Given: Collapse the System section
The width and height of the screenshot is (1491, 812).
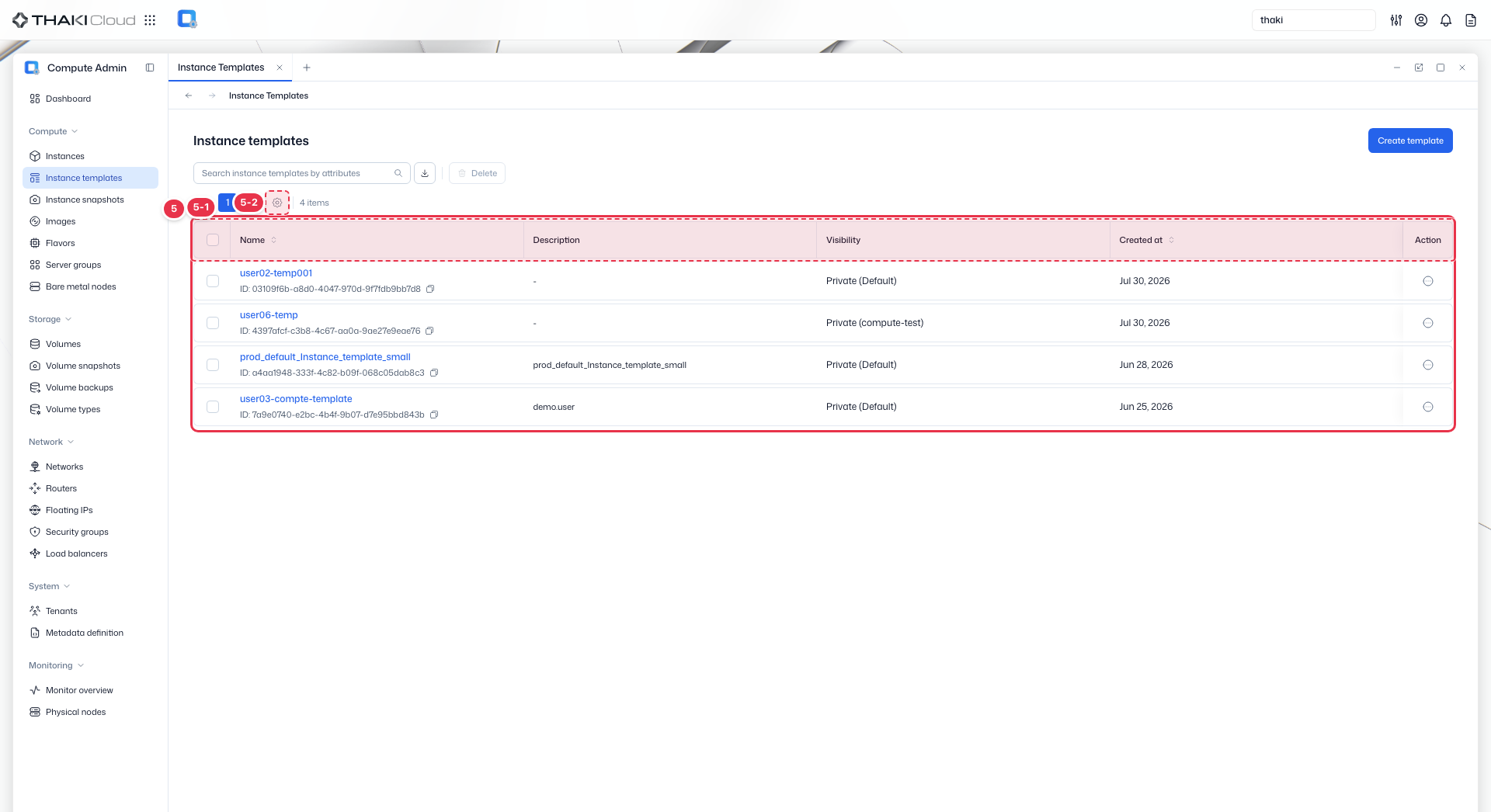Looking at the screenshot, I should pyautogui.click(x=49, y=586).
